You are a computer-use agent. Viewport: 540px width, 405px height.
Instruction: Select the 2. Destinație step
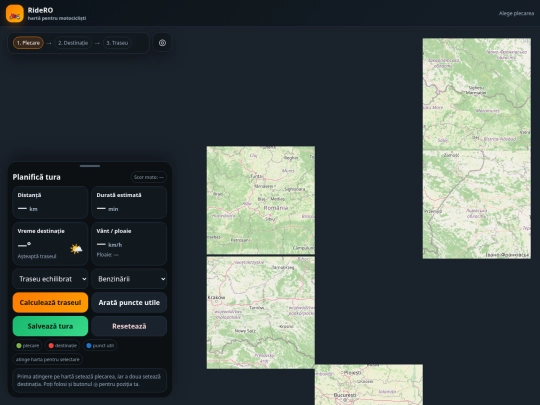73,43
